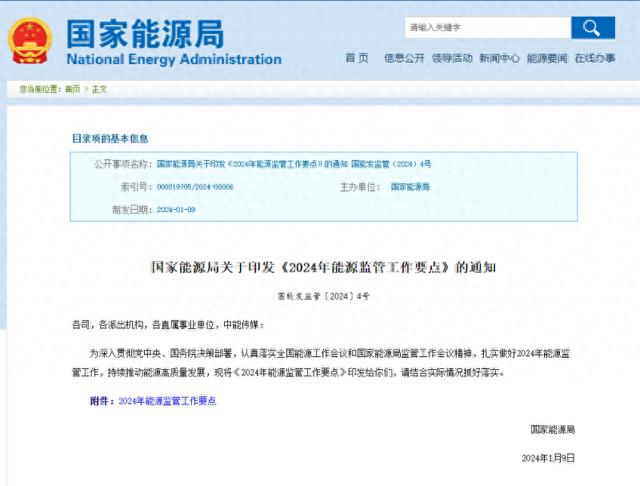Click the 主办单位 value 国家能源局
The image size is (640, 486).
pos(411,186)
